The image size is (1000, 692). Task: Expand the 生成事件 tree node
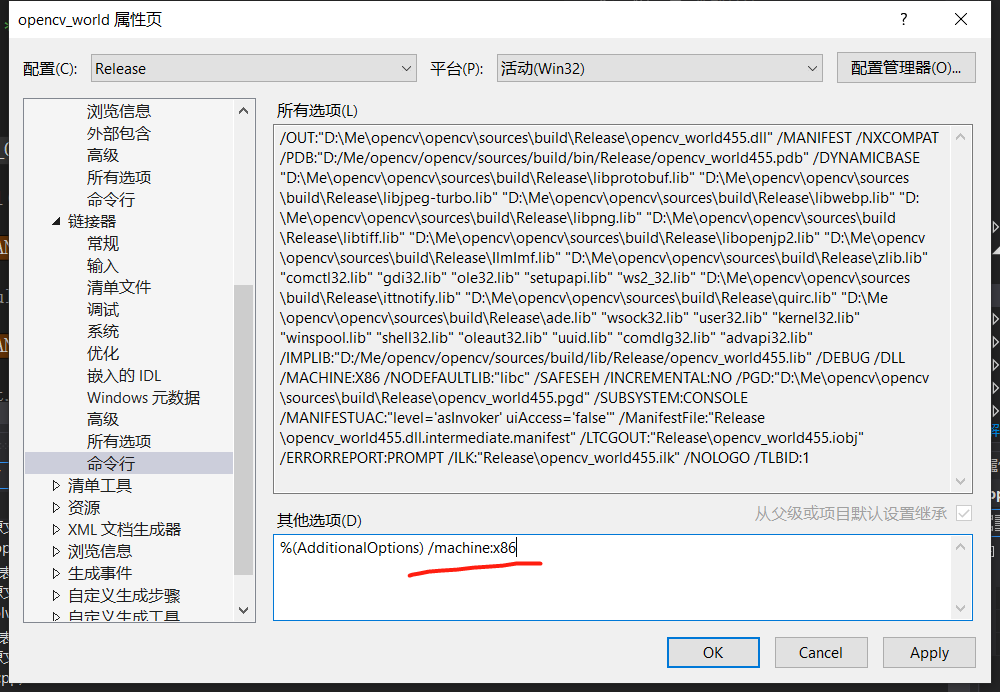pos(57,573)
